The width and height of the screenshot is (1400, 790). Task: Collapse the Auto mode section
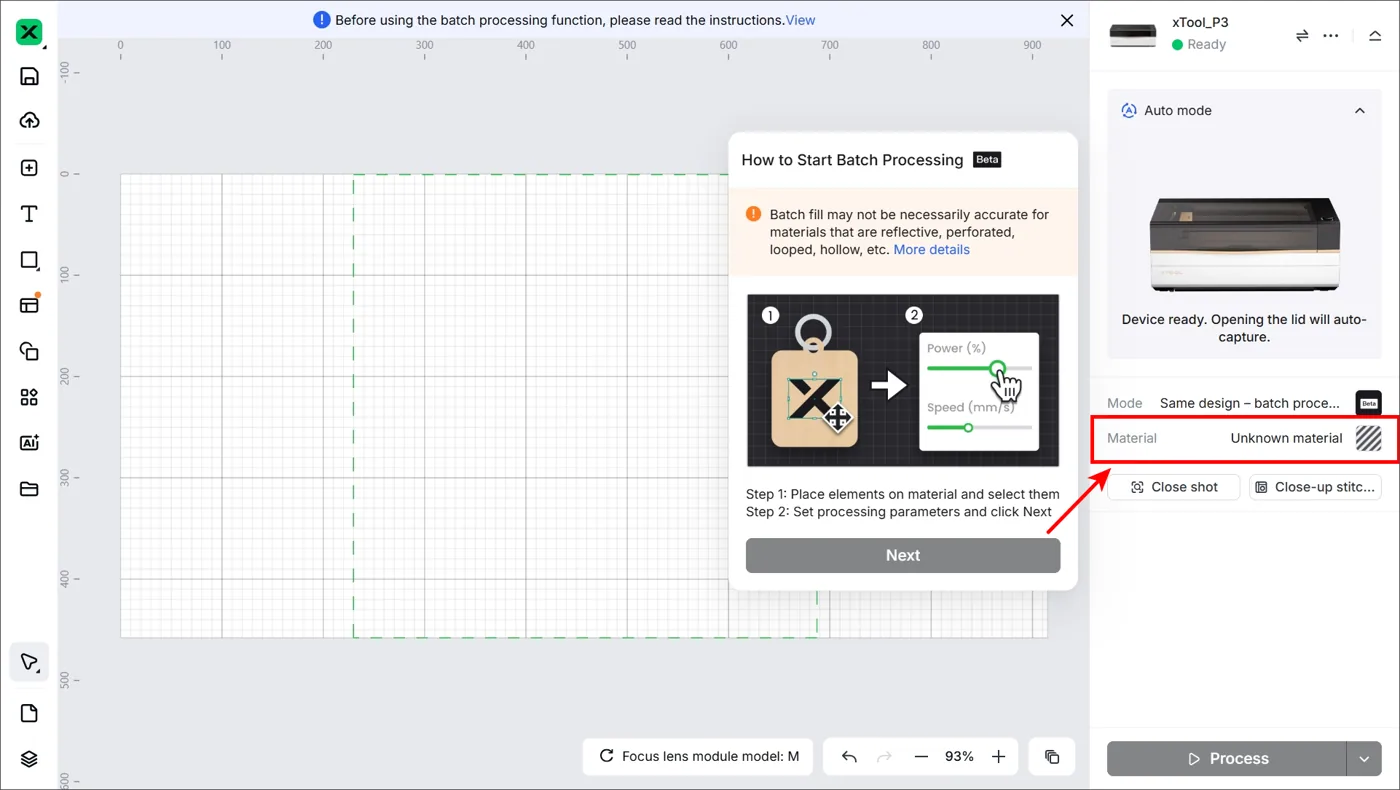click(1360, 111)
